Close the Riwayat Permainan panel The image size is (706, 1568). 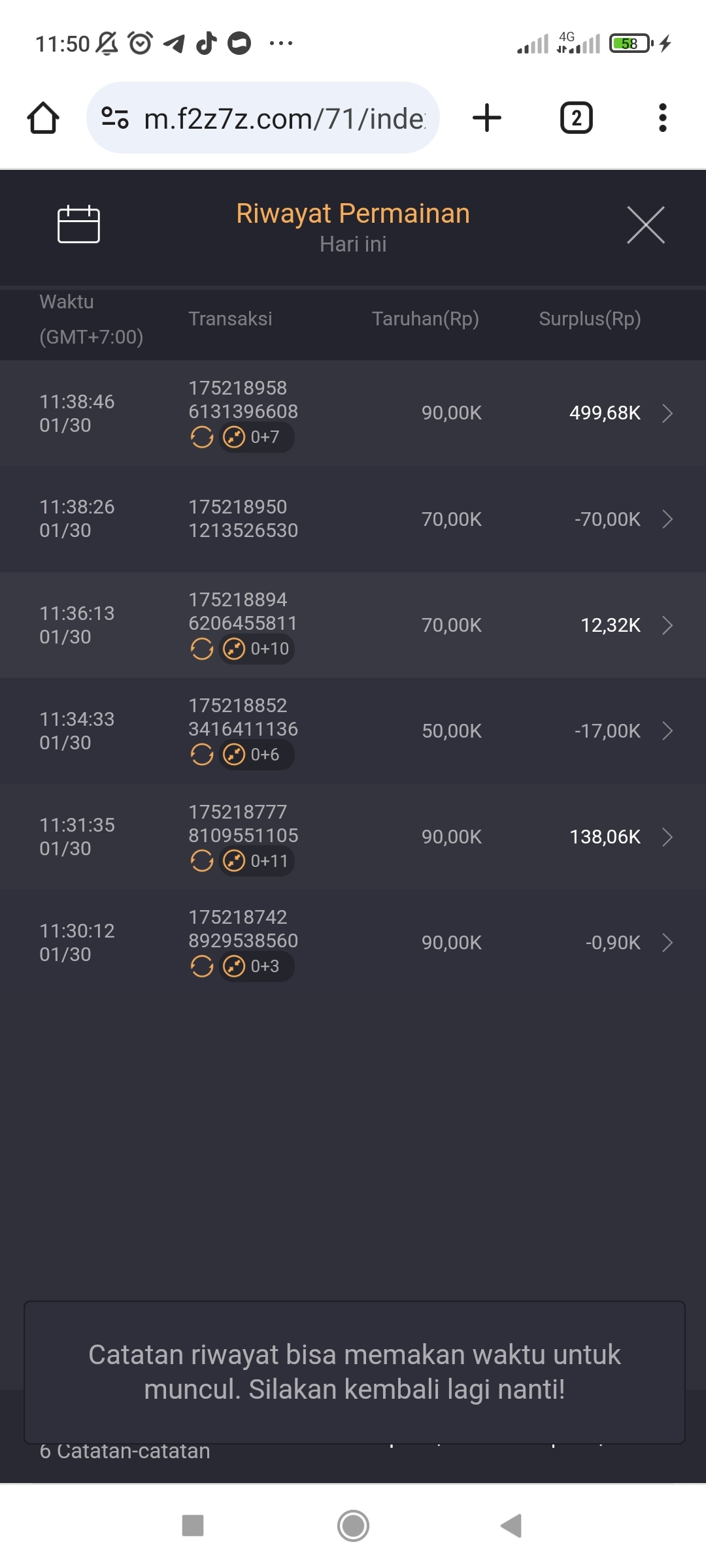tap(645, 225)
